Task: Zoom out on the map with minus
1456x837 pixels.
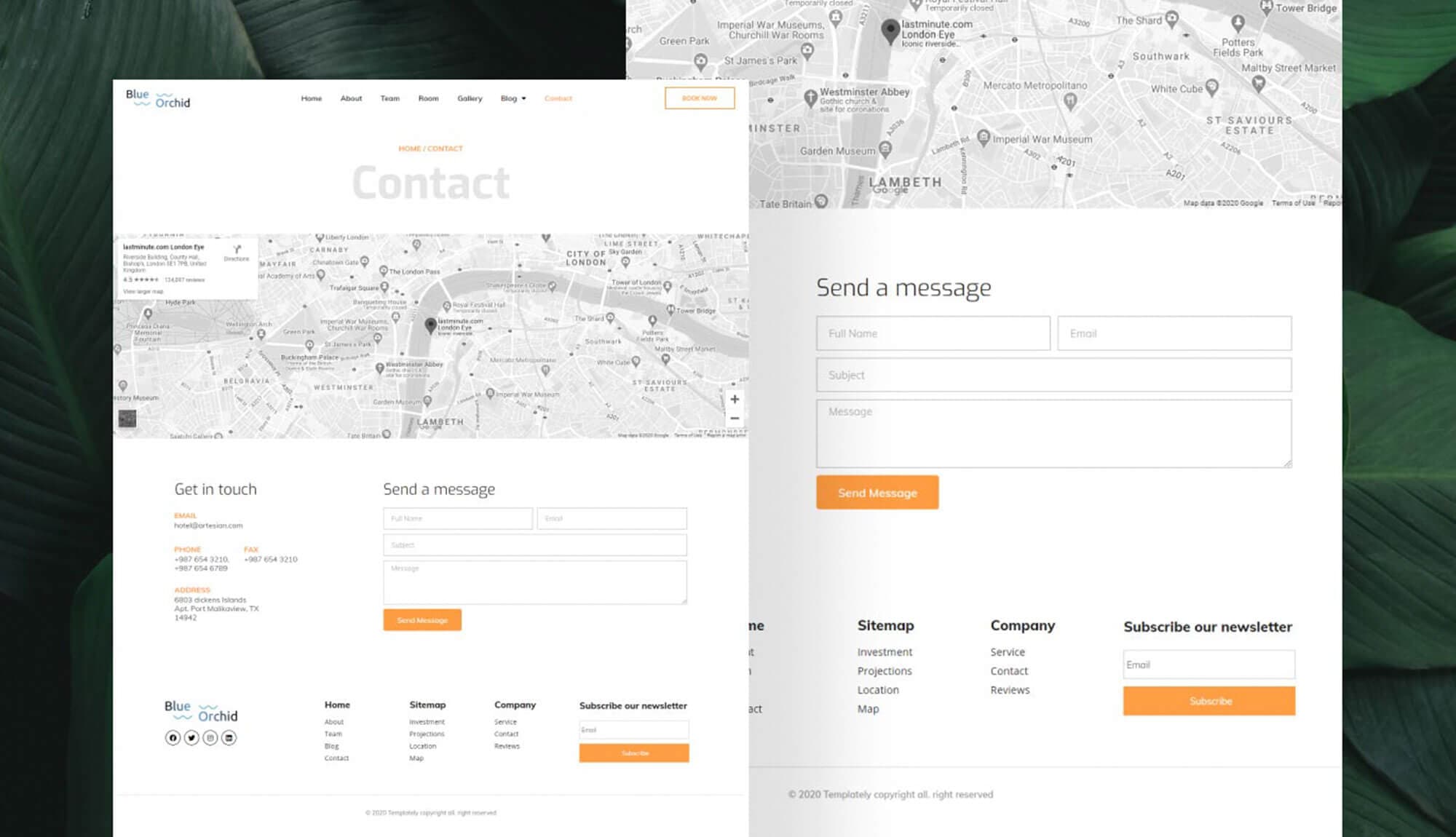Action: pyautogui.click(x=735, y=418)
